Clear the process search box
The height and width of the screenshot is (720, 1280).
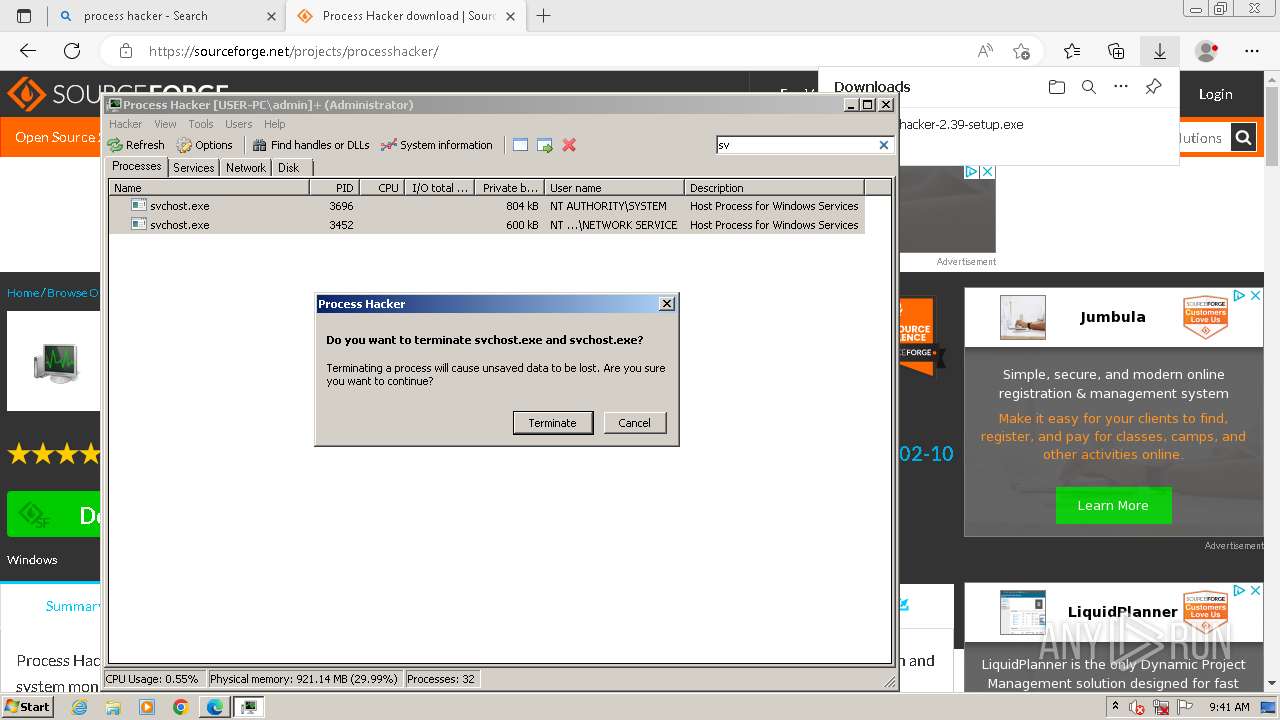click(884, 145)
